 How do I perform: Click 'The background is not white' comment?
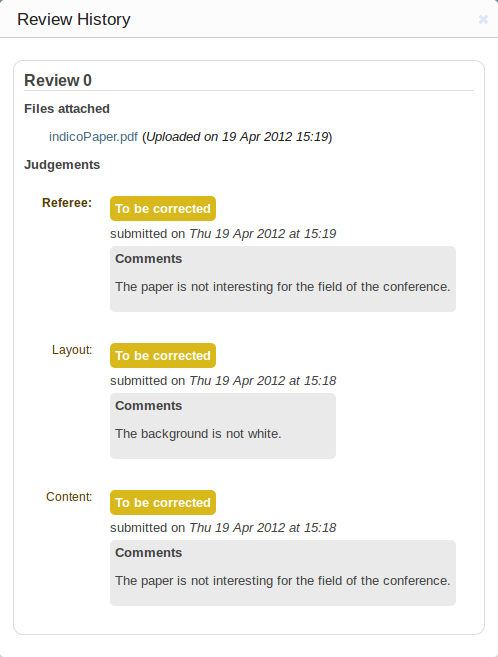(198, 434)
